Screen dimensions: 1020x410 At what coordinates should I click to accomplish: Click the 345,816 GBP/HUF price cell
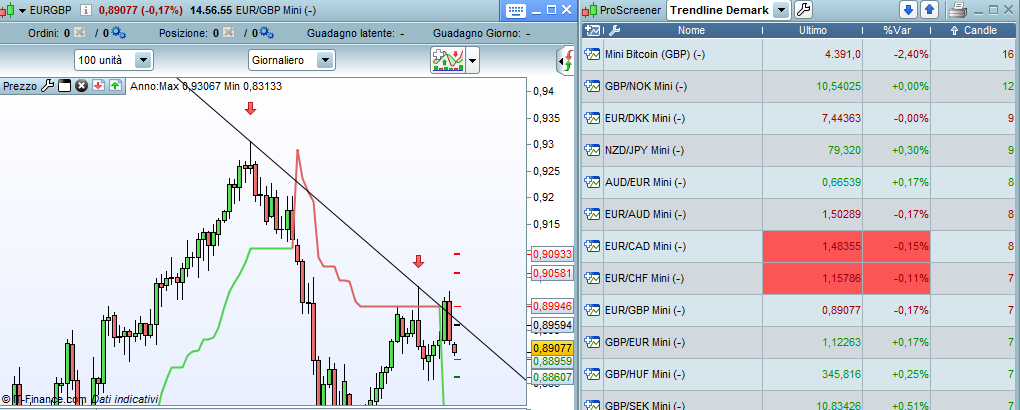813,374
